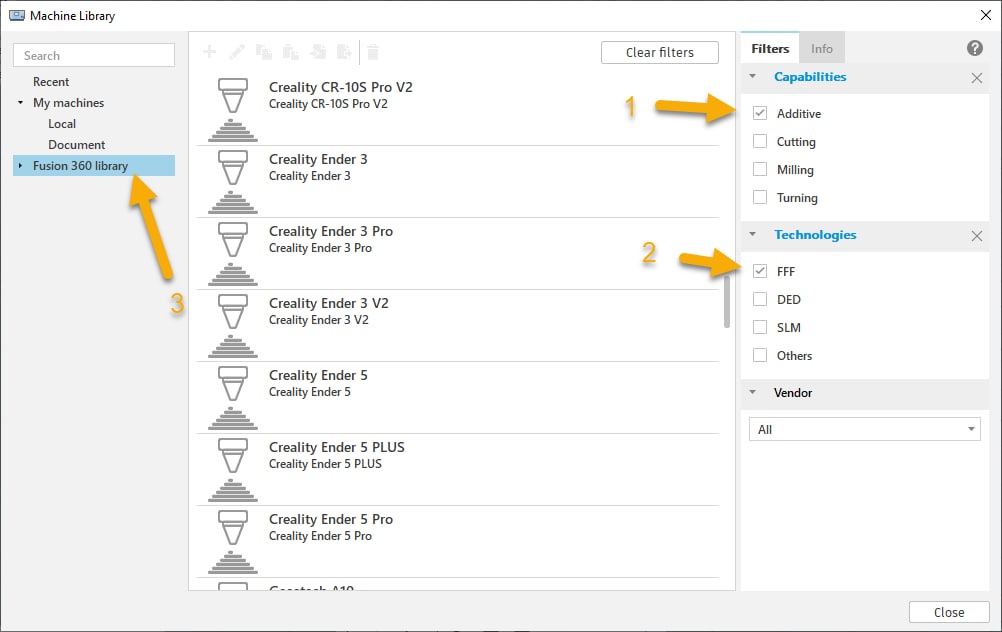Click the 'Creality Ender 5 Pro' title text
Viewport: 1002px width, 632px height.
click(x=331, y=520)
